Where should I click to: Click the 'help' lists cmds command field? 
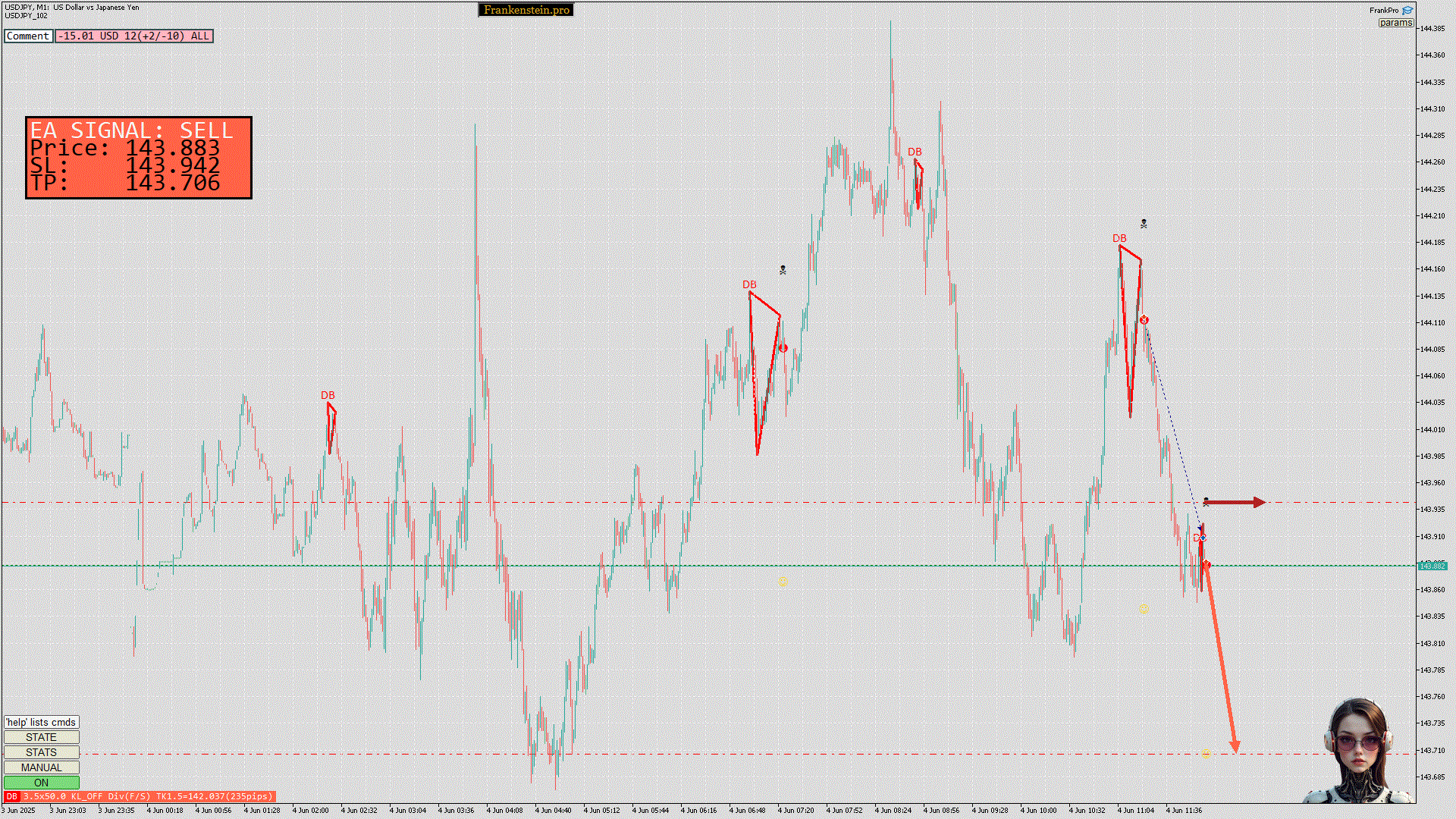pos(41,722)
